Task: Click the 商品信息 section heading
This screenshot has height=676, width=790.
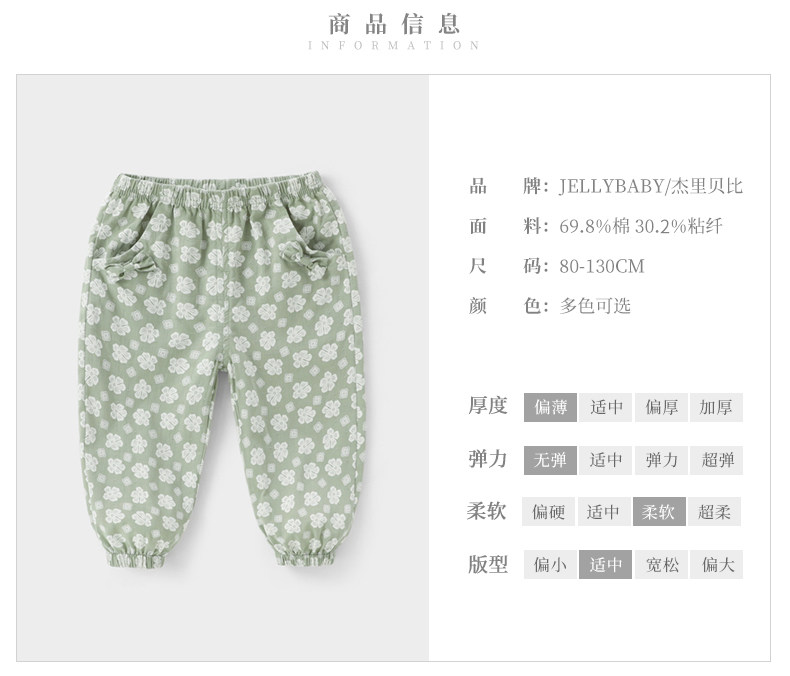Action: [394, 24]
